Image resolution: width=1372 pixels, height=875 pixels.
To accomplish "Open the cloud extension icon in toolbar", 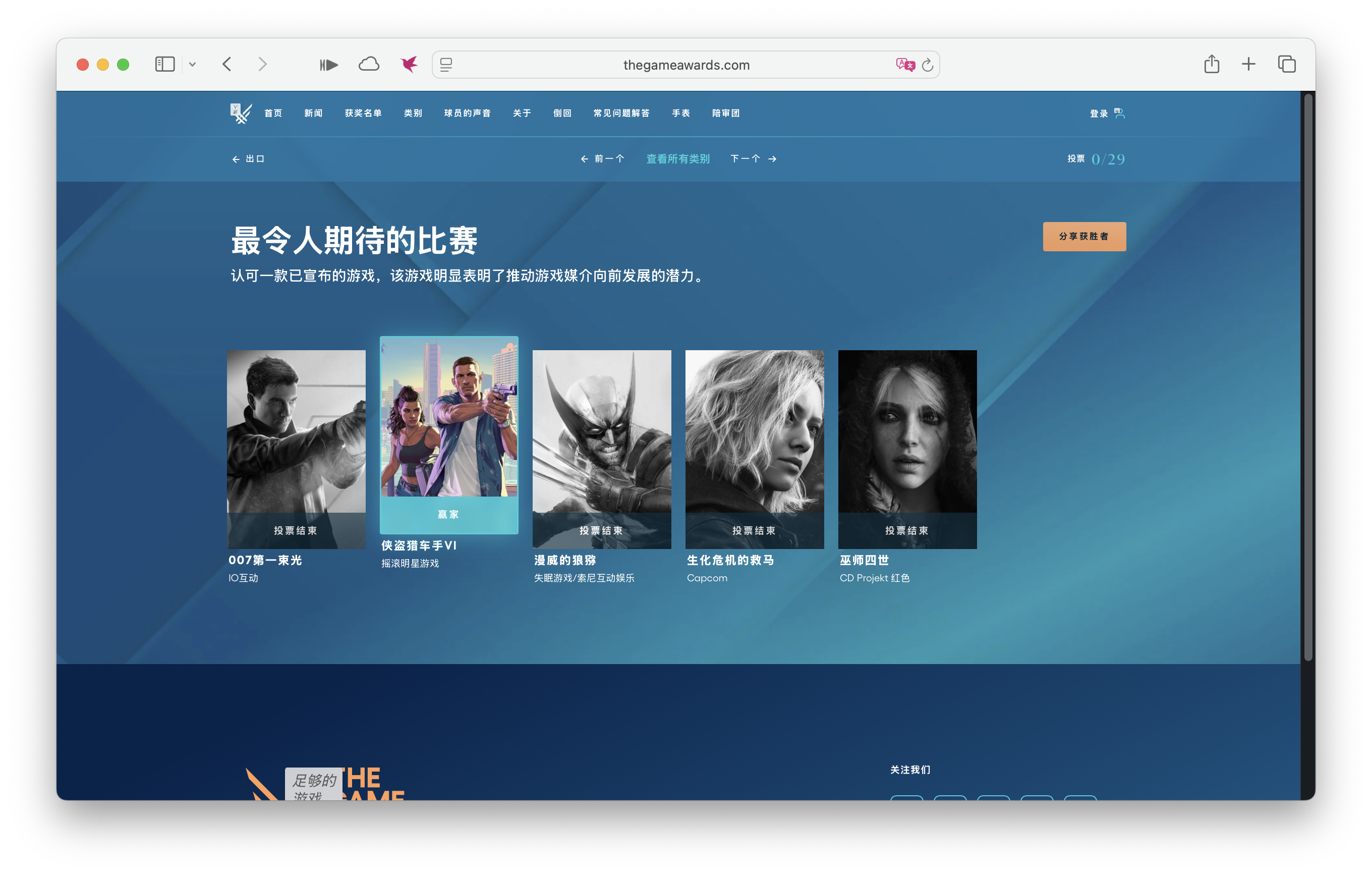I will coord(369,64).
